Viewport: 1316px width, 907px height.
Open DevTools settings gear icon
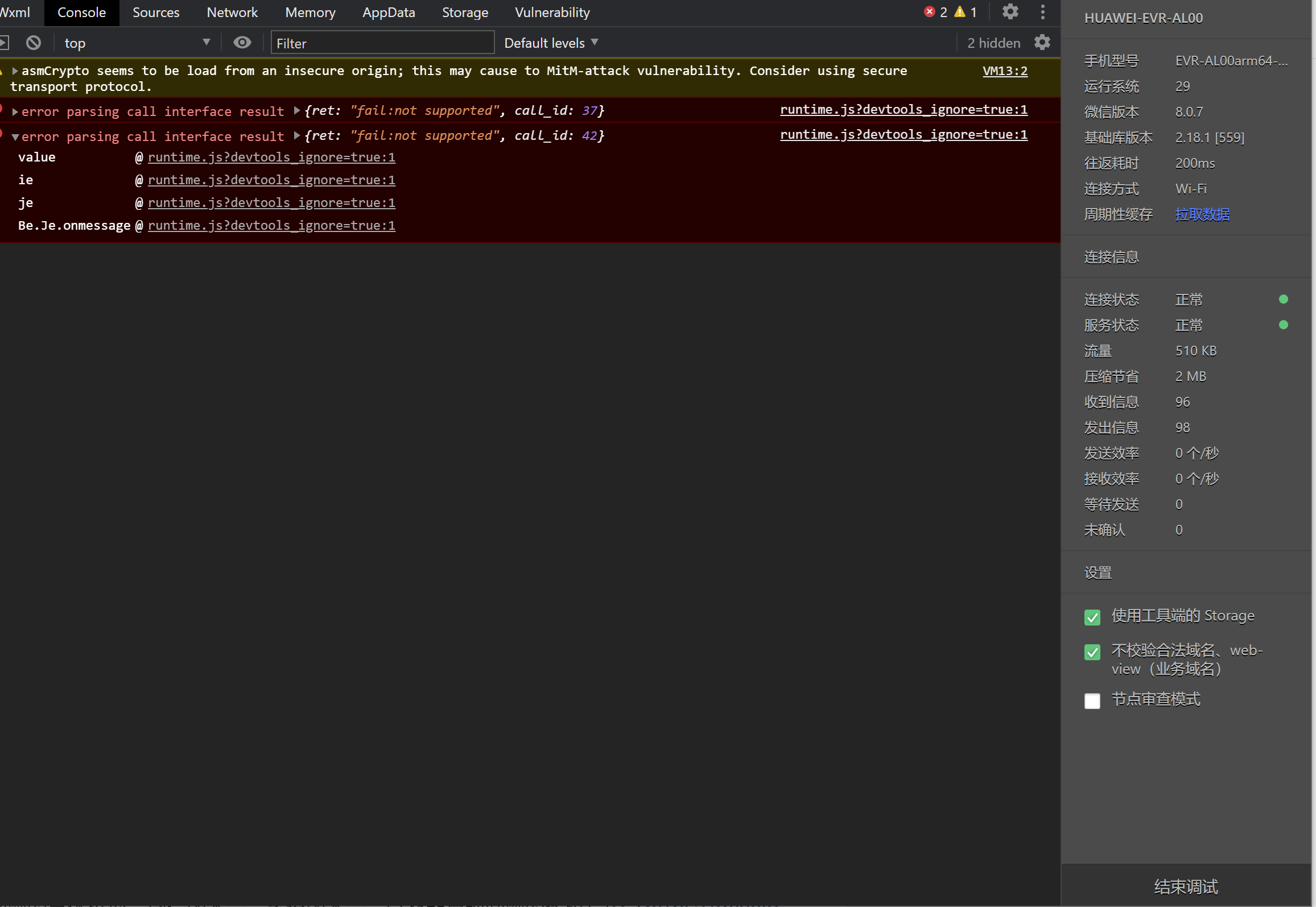pyautogui.click(x=1010, y=12)
